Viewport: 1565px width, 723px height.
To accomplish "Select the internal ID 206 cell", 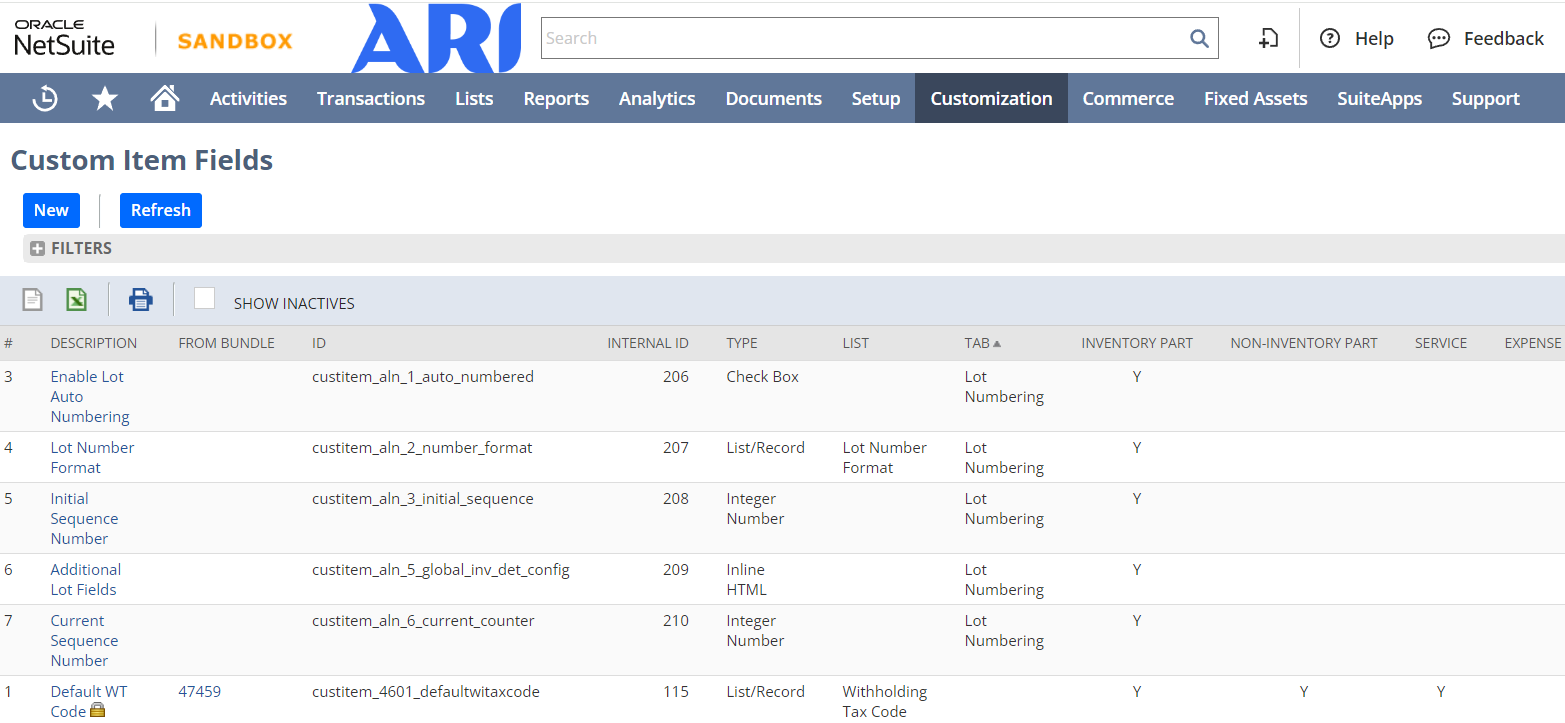I will 676,377.
